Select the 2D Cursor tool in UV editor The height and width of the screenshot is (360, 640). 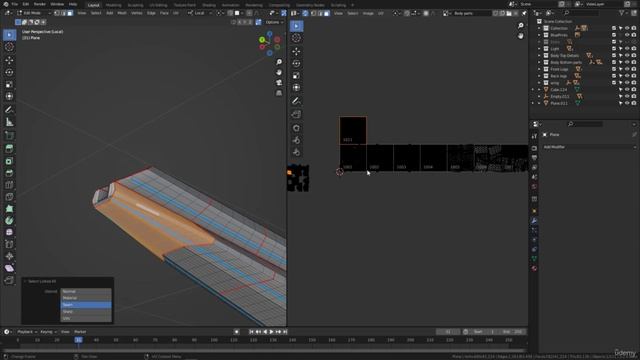pyautogui.click(x=296, y=38)
